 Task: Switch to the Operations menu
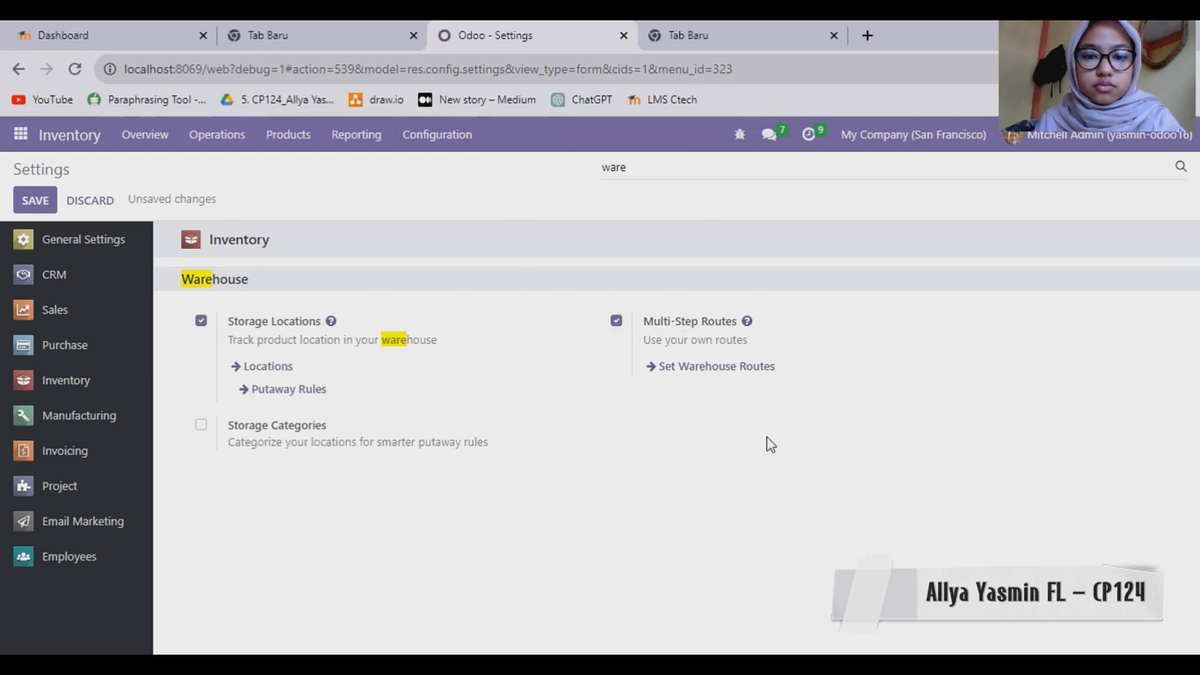pyautogui.click(x=217, y=134)
